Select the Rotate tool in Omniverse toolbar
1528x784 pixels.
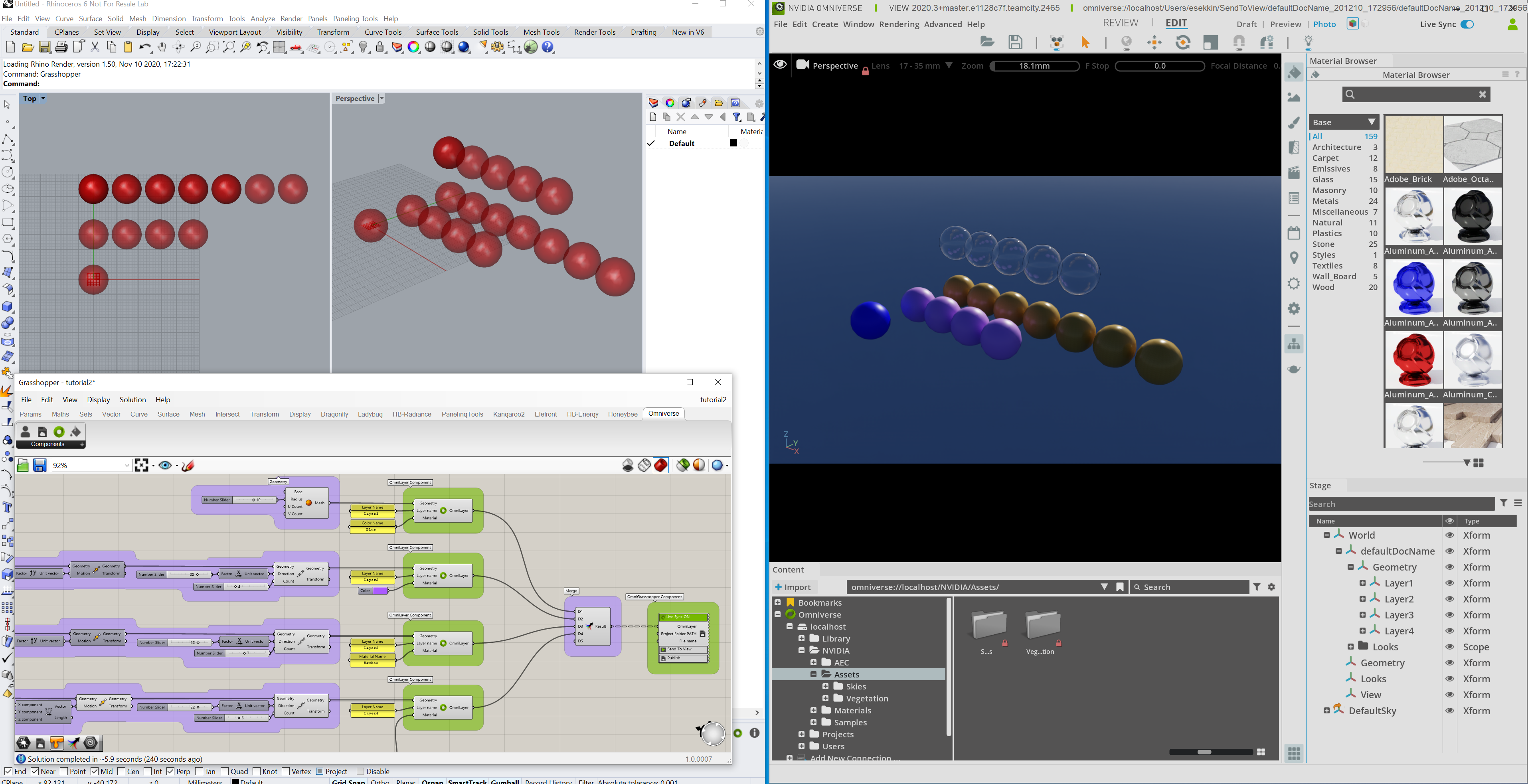[1183, 43]
